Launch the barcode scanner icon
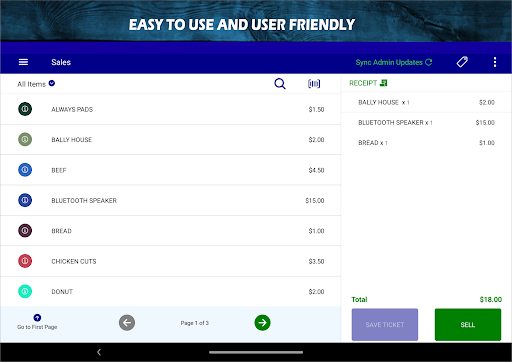Viewport: 512px width, 362px height. (x=314, y=84)
